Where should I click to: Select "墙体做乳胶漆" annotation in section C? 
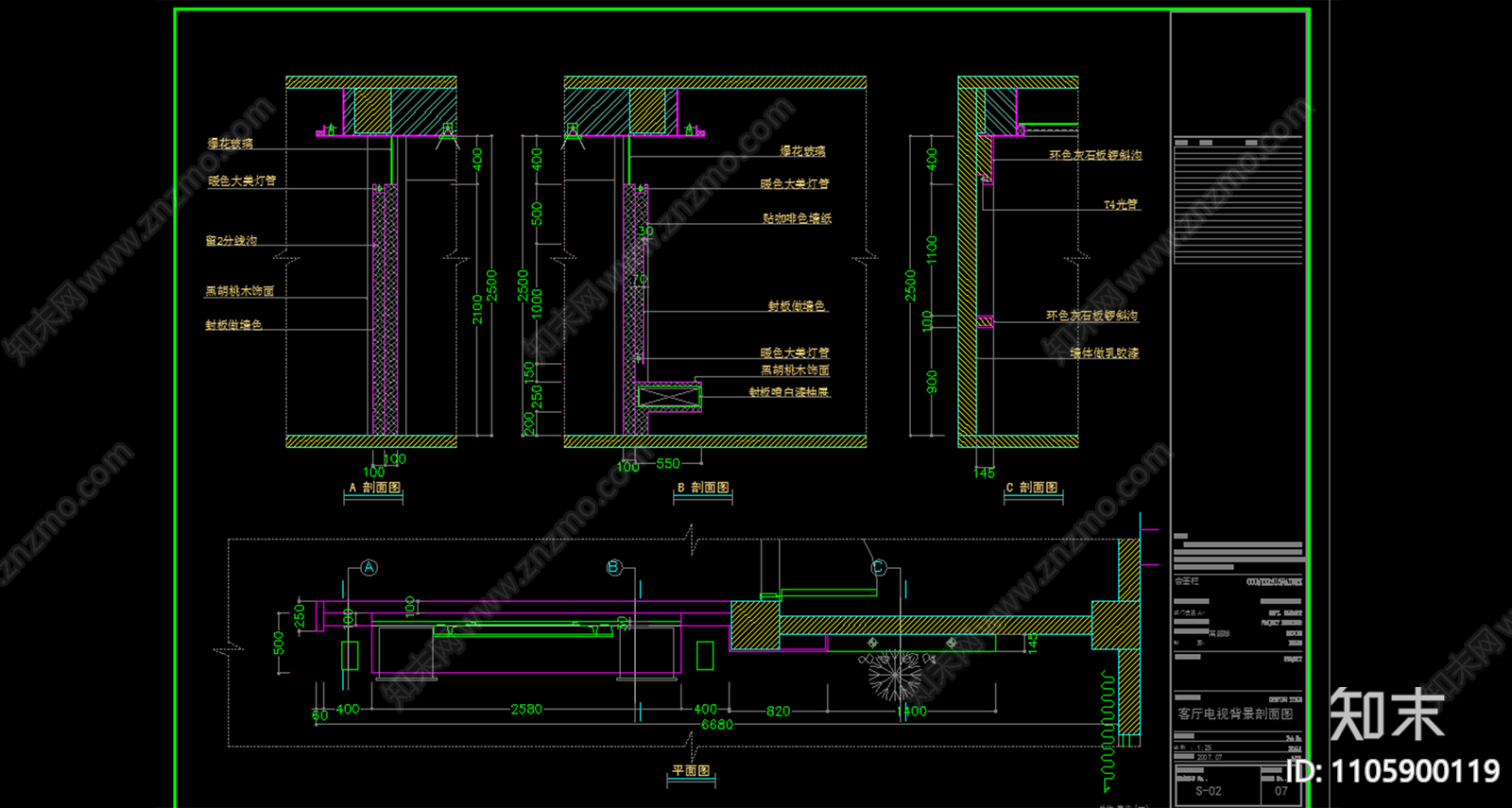tap(1104, 352)
